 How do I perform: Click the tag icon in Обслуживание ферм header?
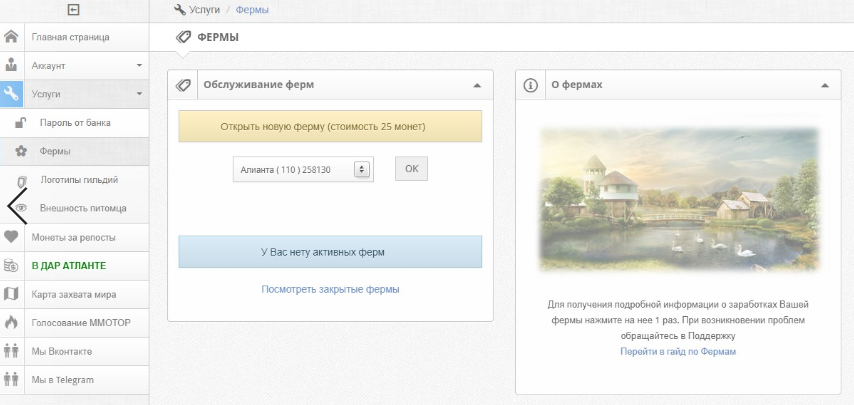point(183,85)
